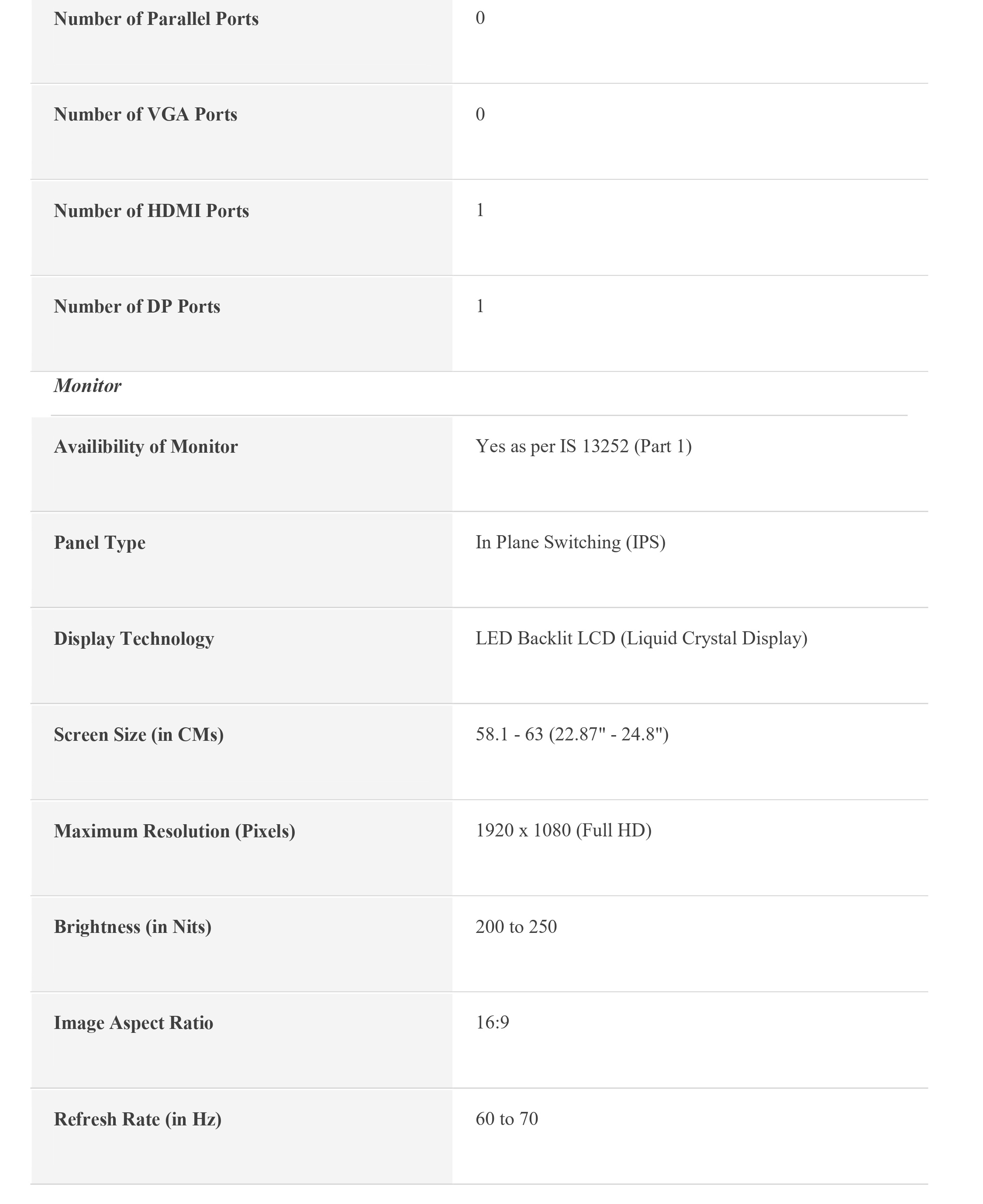Click the 'Panel Type' label

coord(100,542)
